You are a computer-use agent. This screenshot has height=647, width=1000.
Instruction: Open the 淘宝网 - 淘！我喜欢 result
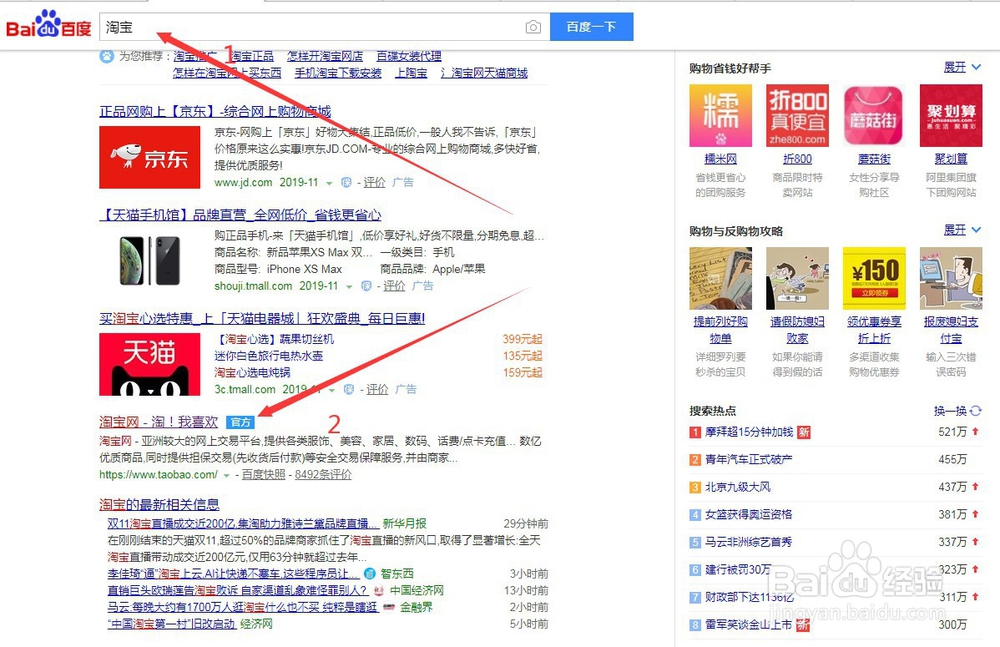click(x=159, y=422)
